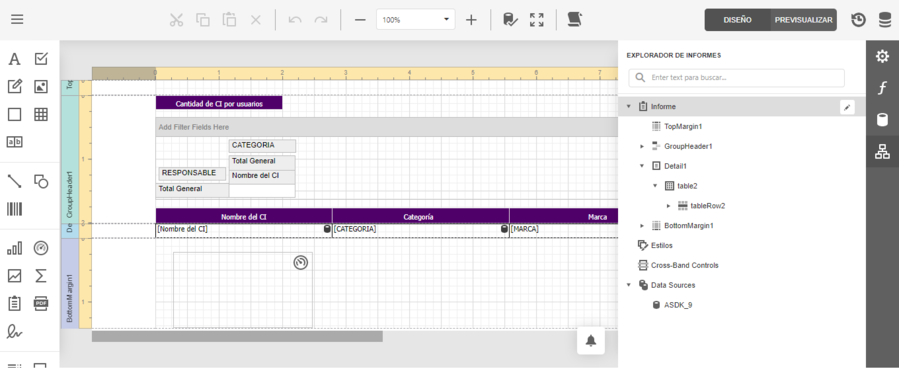Open the hamburger menu
This screenshot has width=899, height=371.
tap(17, 19)
